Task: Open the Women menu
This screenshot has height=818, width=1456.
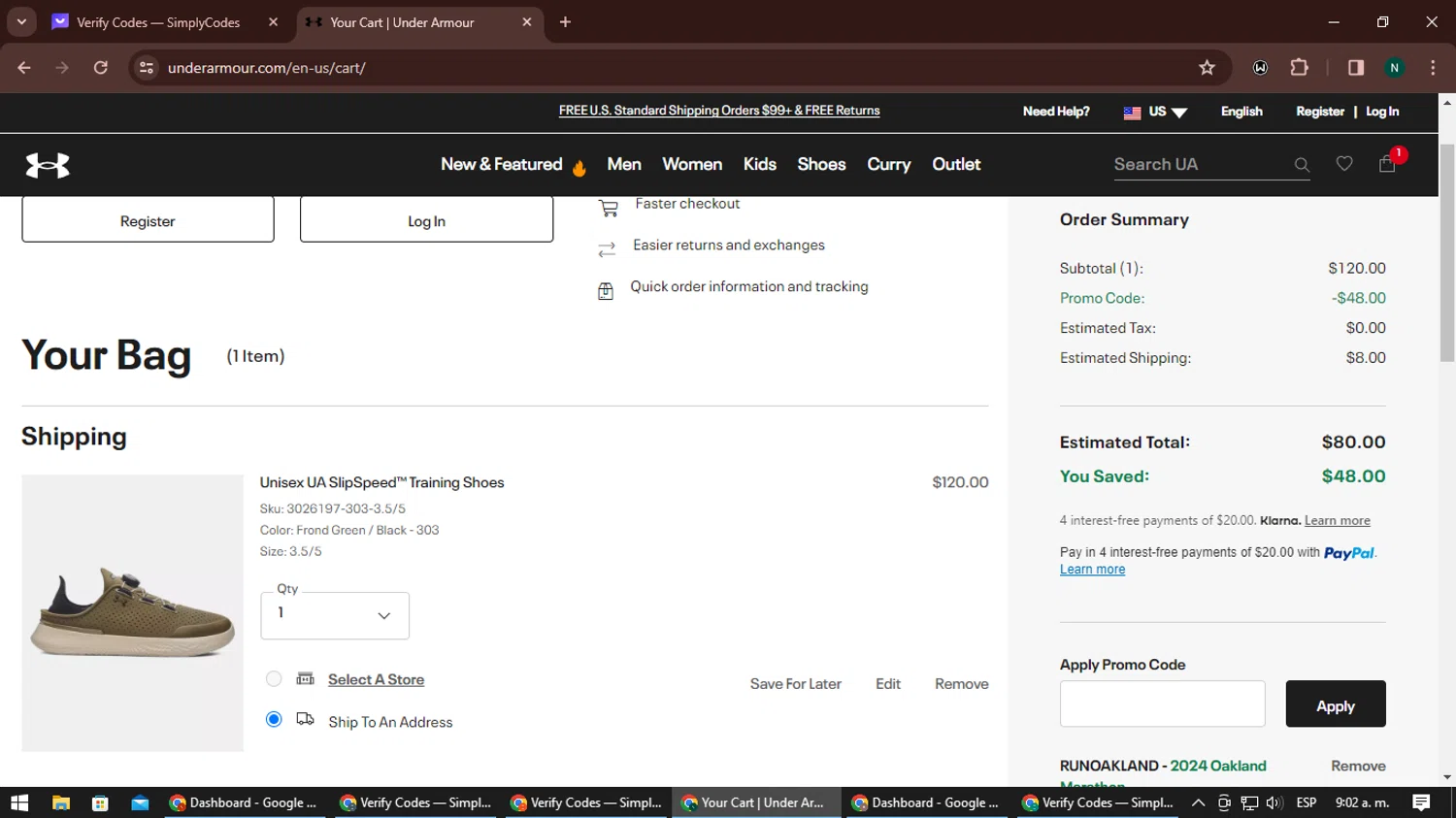Action: (692, 165)
